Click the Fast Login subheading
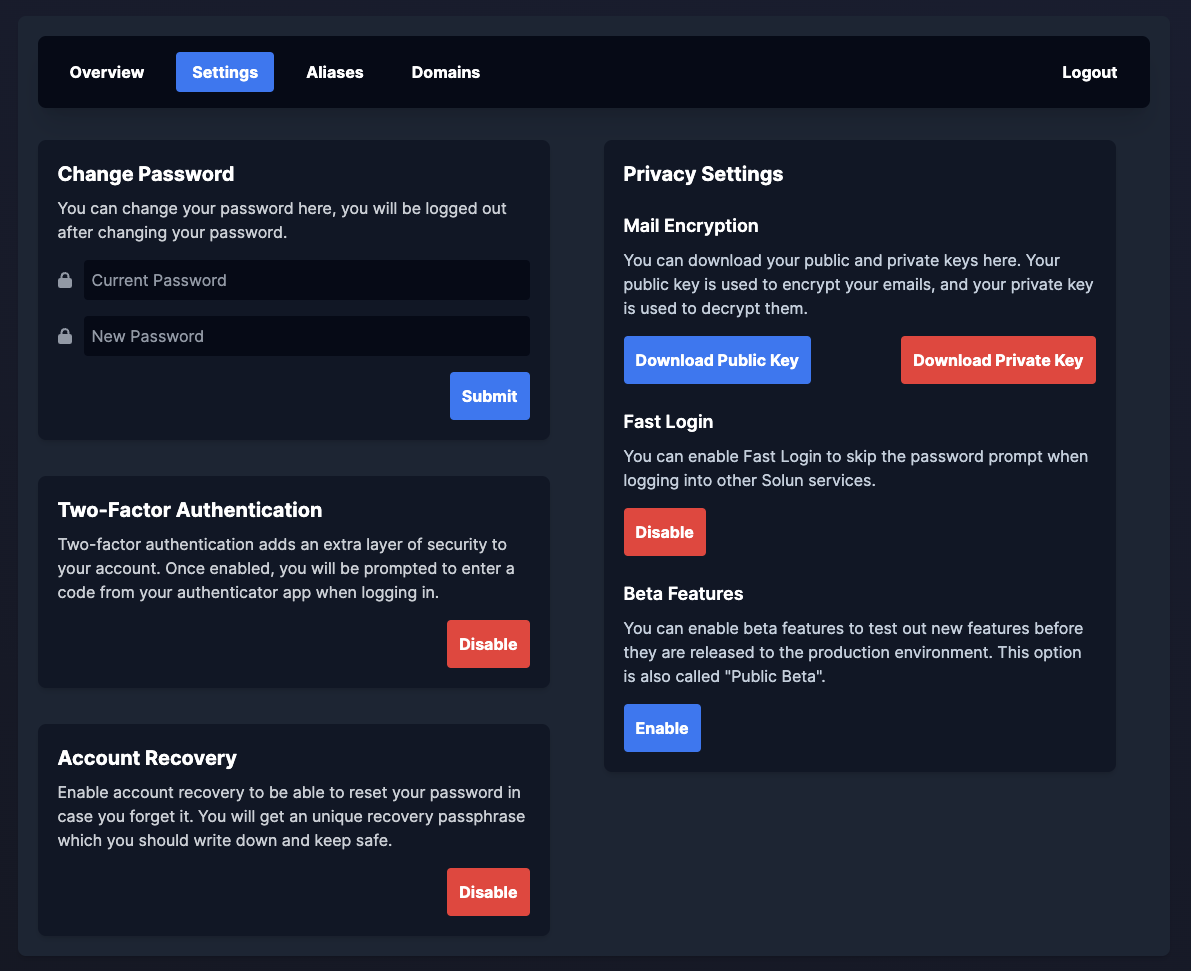 click(668, 422)
